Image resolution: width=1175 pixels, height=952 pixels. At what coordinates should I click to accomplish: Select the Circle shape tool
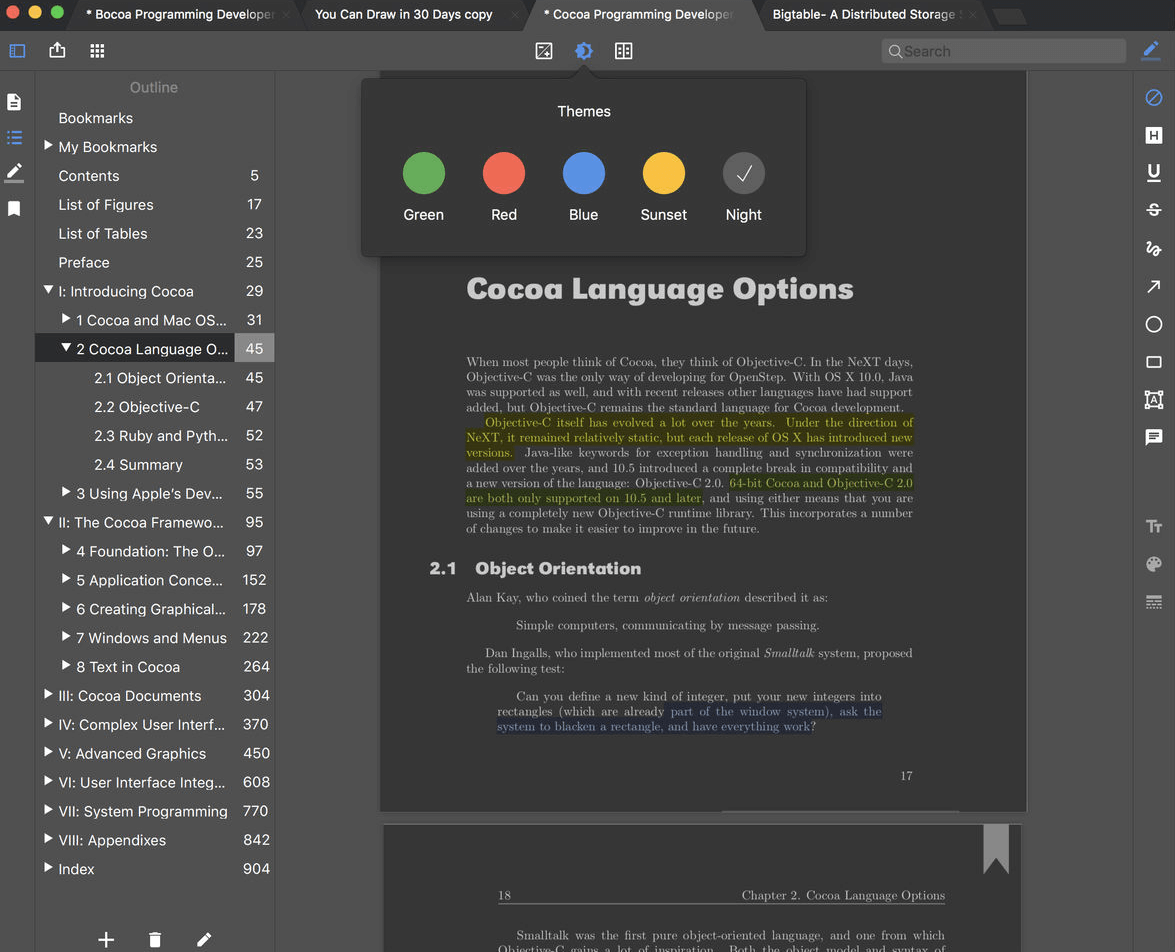tap(1154, 324)
